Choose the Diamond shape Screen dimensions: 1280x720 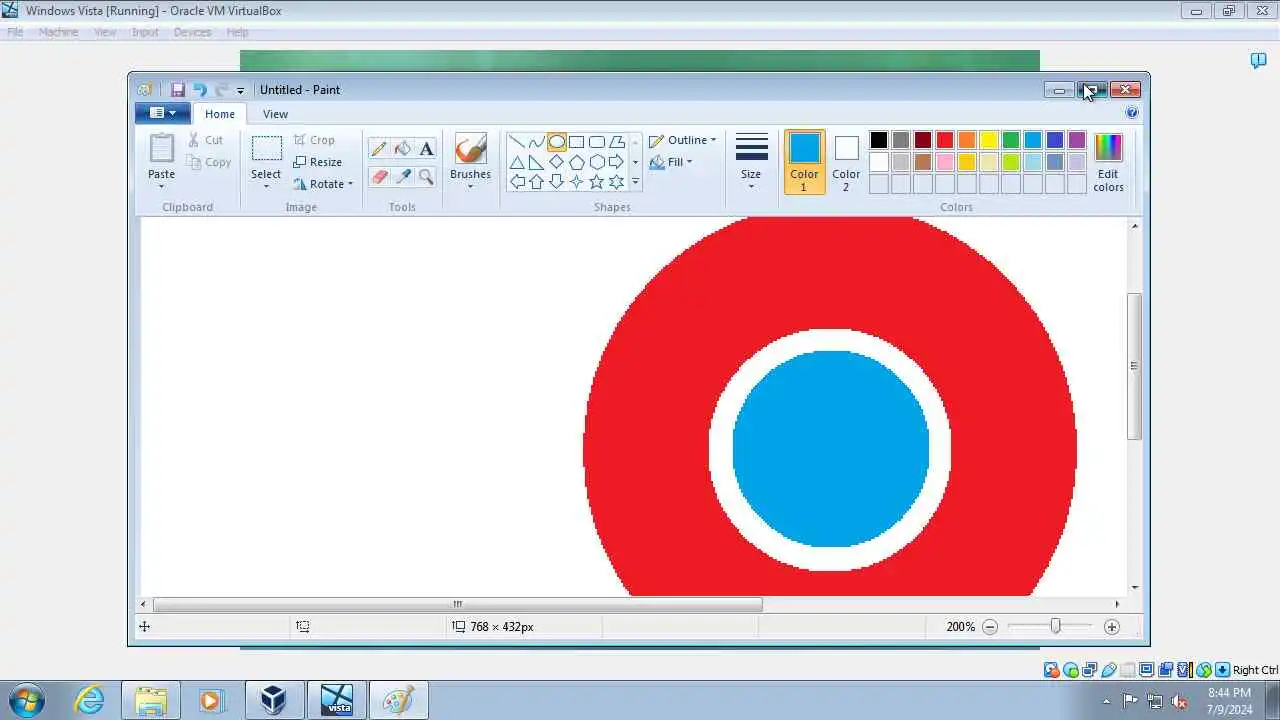click(557, 162)
